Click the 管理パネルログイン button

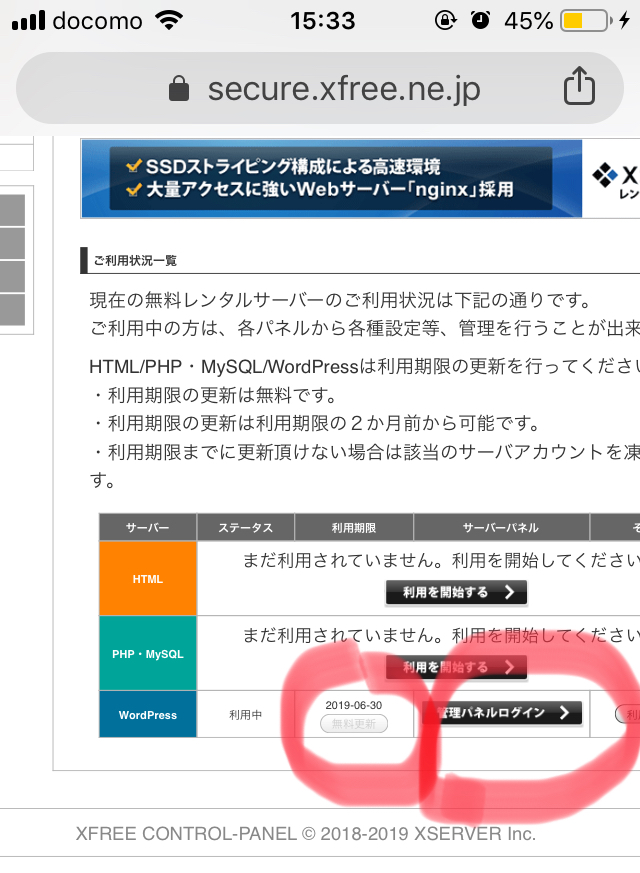pyautogui.click(x=502, y=713)
